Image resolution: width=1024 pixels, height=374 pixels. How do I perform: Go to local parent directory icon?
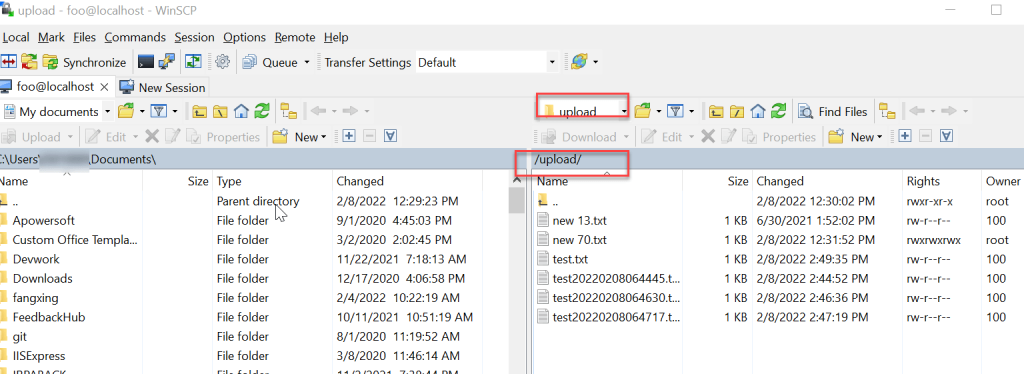[x=199, y=112]
